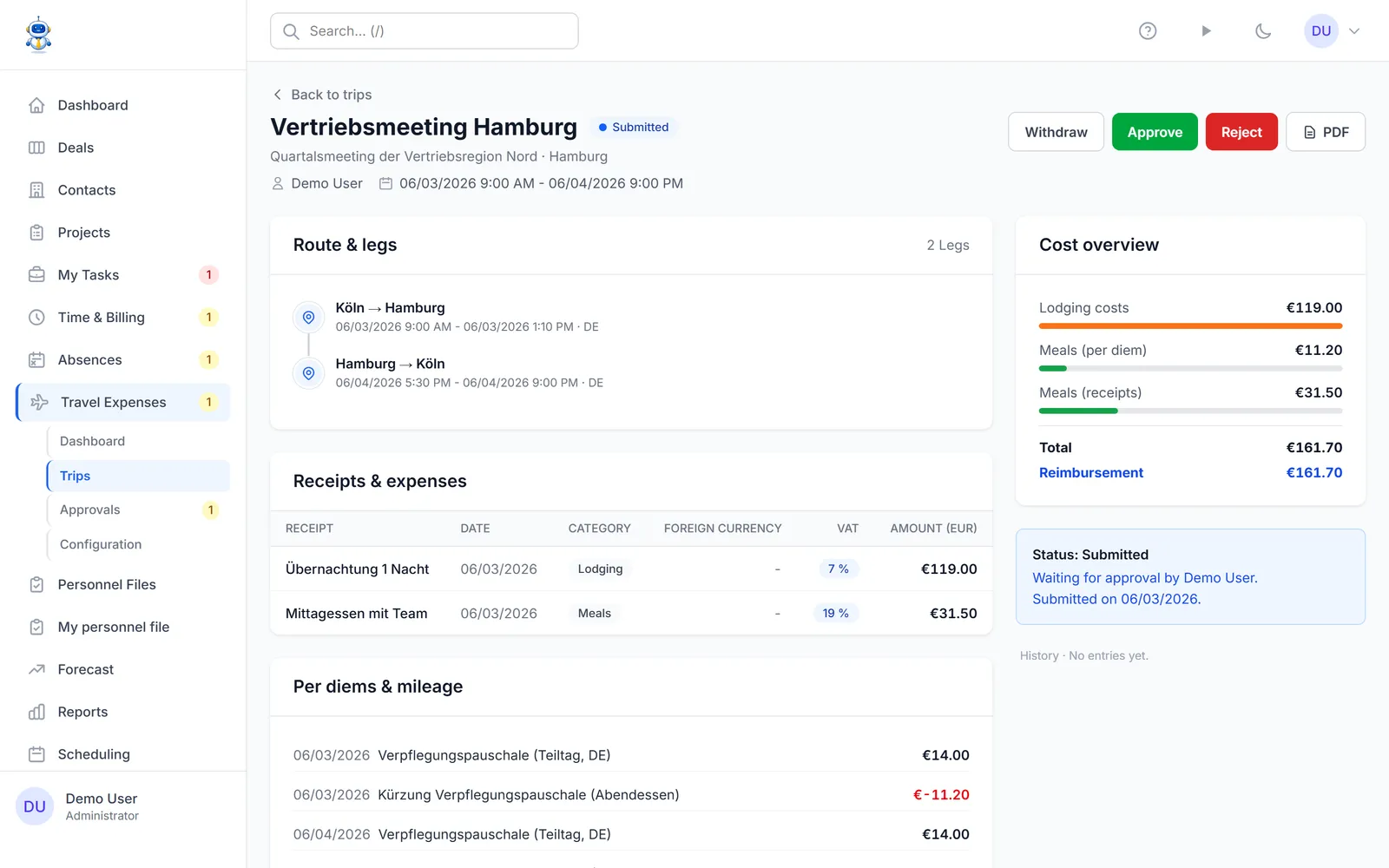Screen dimensions: 1389x868
Task: Toggle dark mode moon icon
Action: [x=1263, y=31]
